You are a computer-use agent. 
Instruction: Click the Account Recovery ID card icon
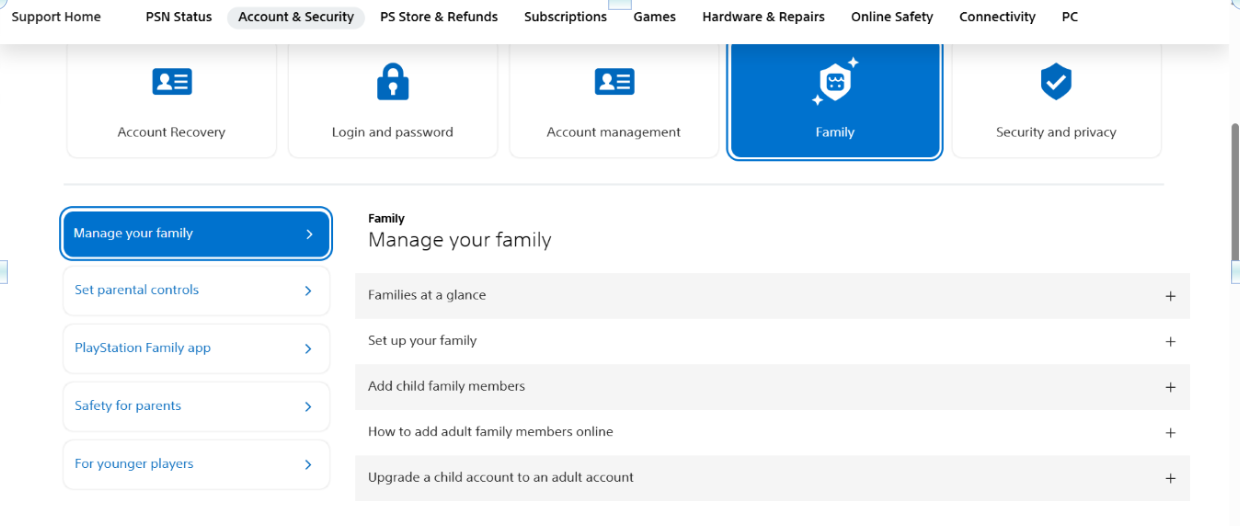171,82
